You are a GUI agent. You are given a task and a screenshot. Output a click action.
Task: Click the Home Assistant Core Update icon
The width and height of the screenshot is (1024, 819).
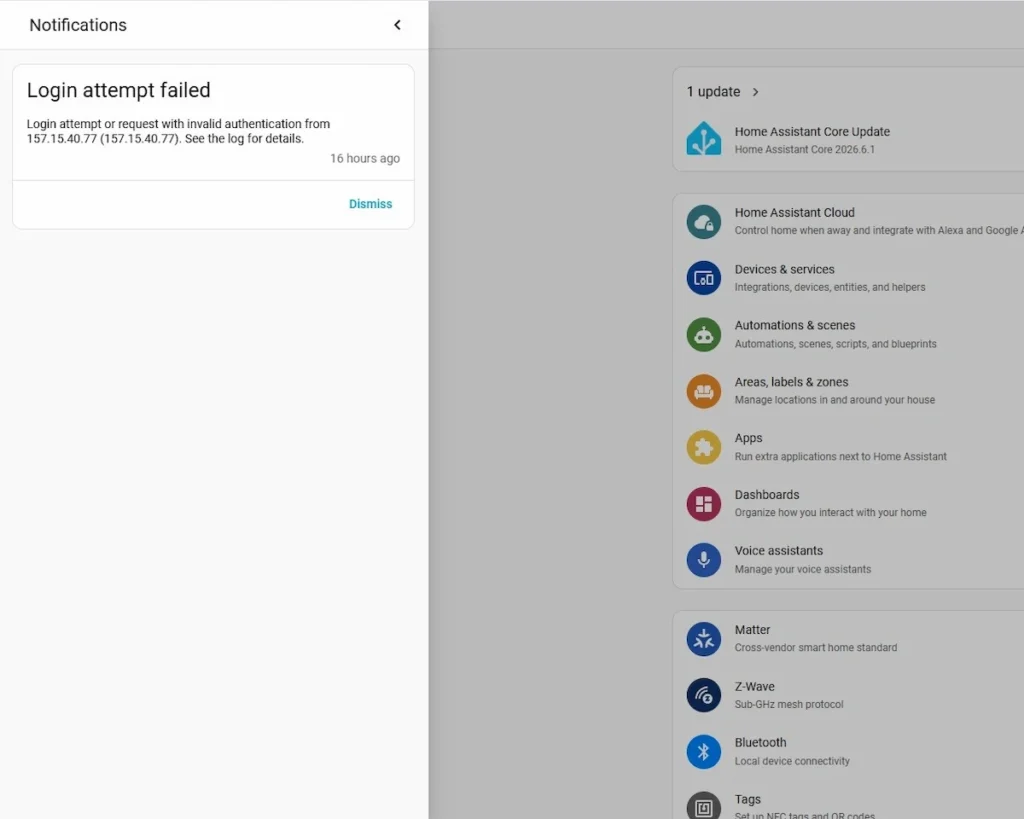pos(703,139)
